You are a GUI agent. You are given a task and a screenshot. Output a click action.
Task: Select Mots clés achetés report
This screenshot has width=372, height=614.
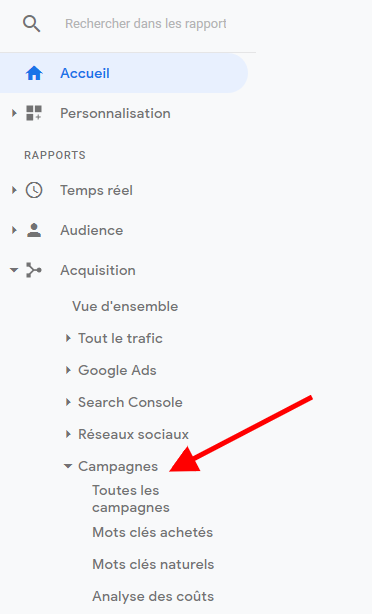(x=152, y=533)
